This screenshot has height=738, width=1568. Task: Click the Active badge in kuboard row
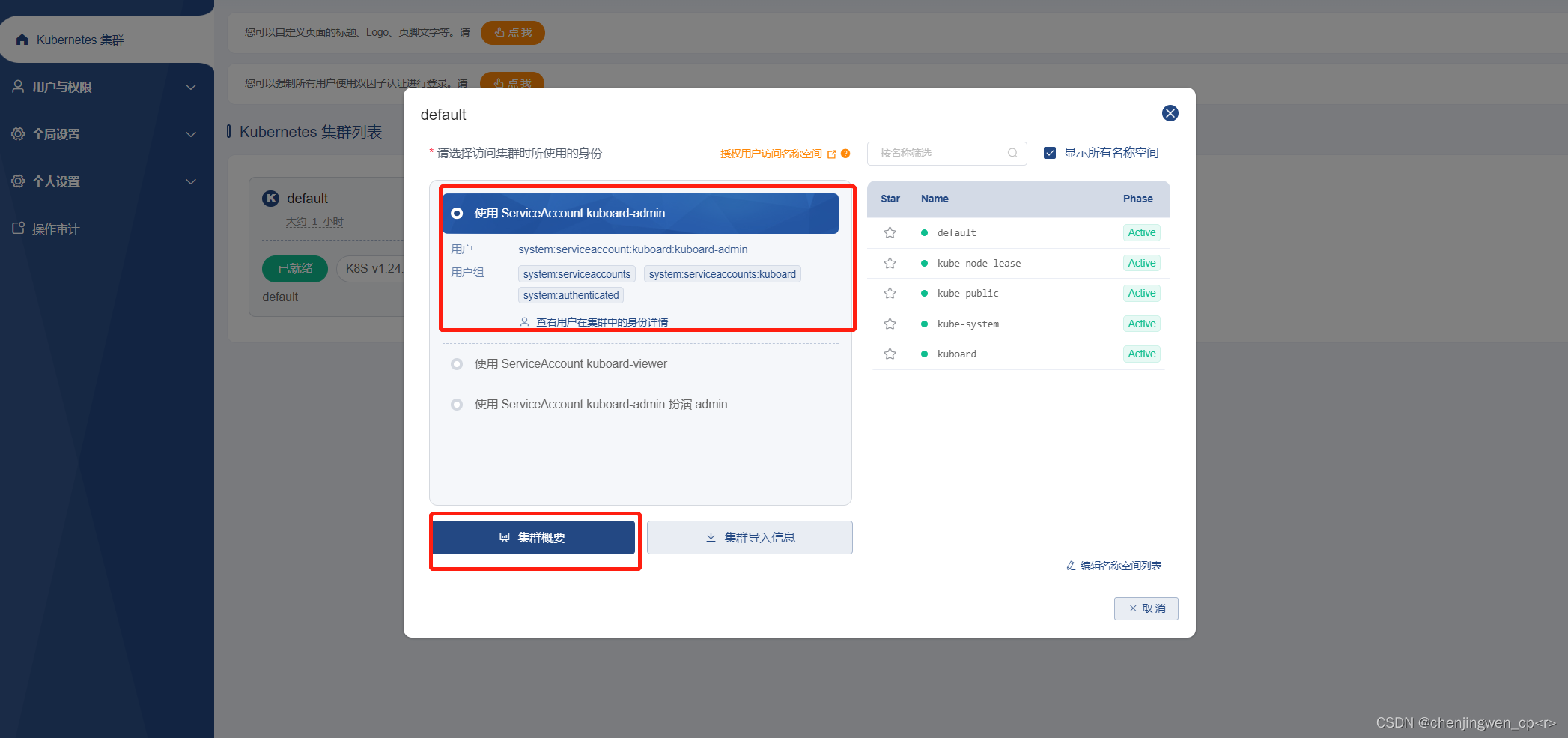[1142, 354]
